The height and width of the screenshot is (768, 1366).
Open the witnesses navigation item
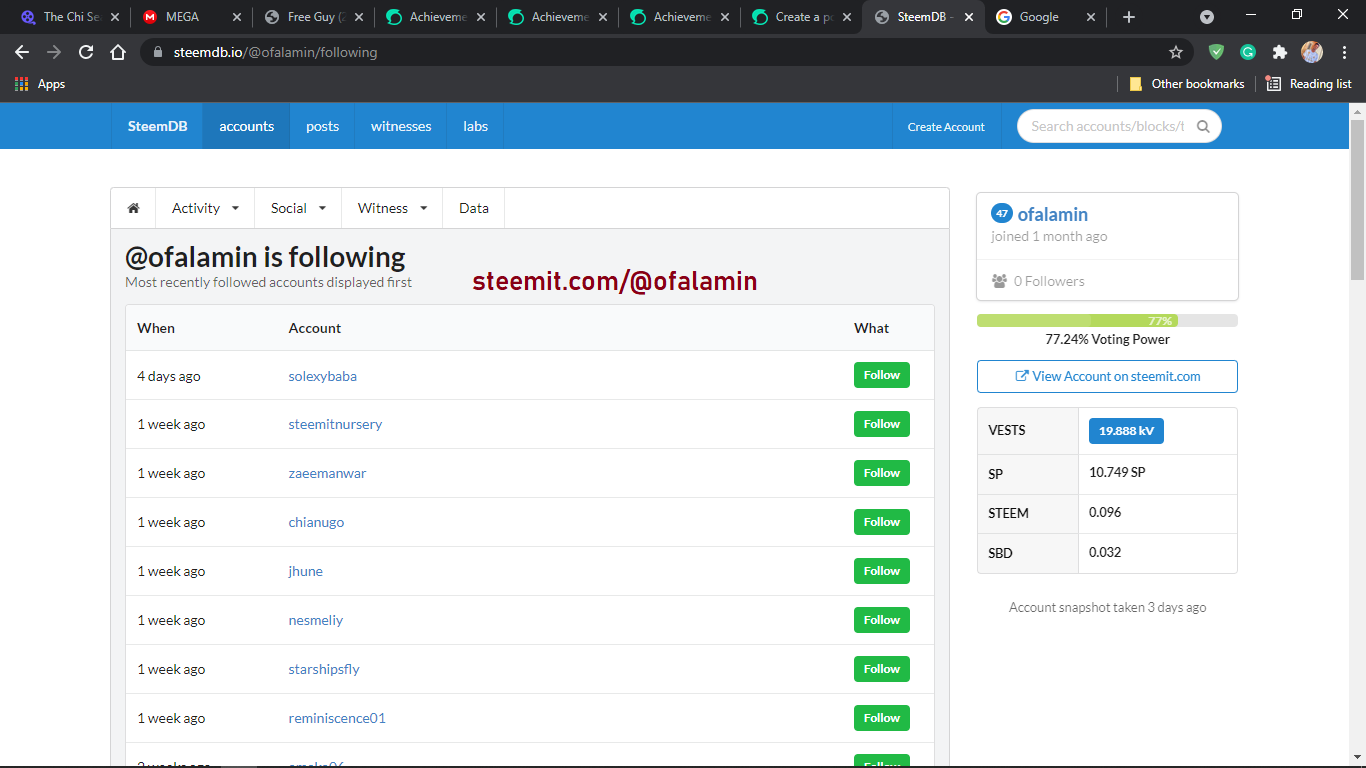click(401, 126)
